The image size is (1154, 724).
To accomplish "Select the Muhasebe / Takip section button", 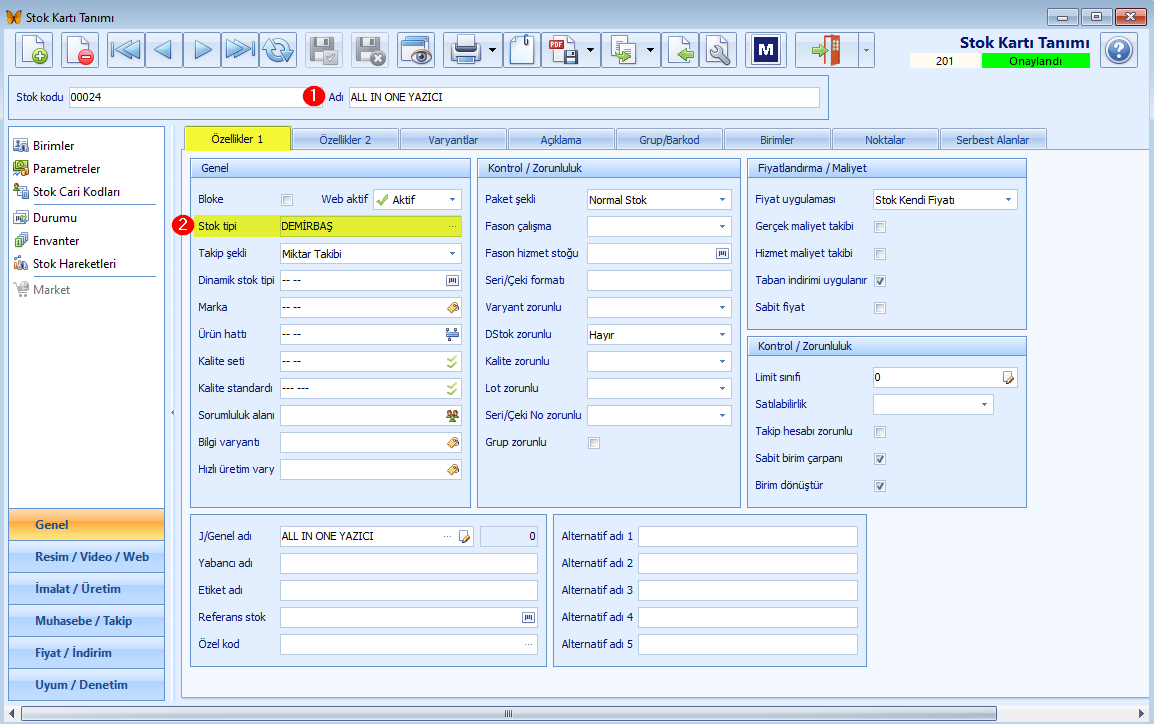I will click(86, 621).
